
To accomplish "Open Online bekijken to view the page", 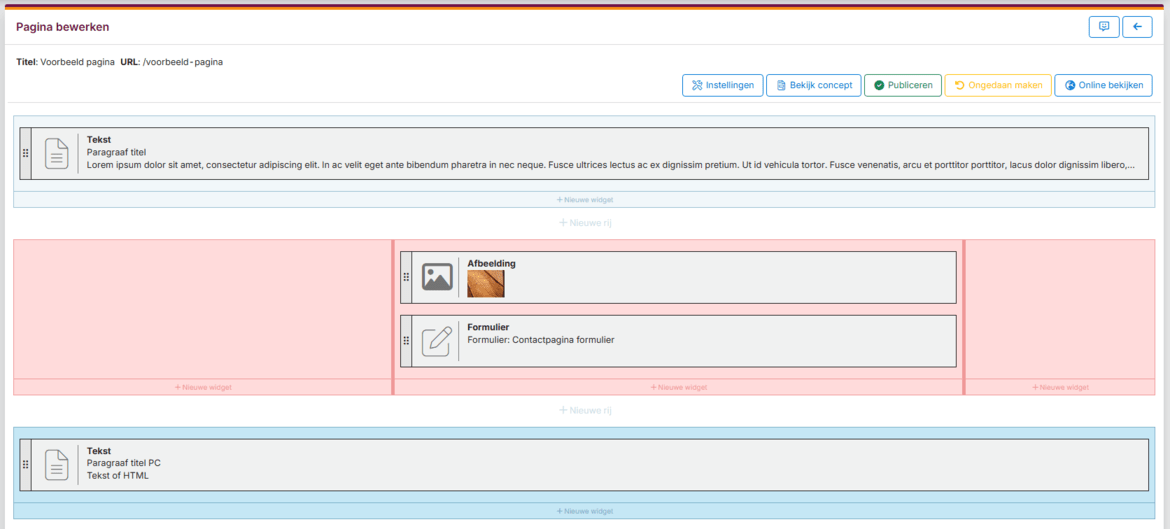I will tap(1103, 85).
